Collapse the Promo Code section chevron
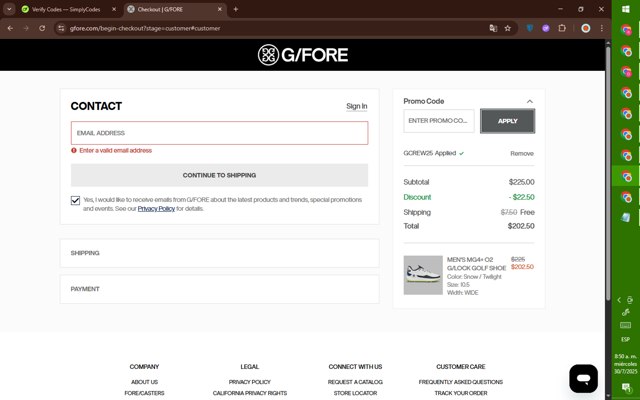640x400 pixels. pyautogui.click(x=530, y=101)
